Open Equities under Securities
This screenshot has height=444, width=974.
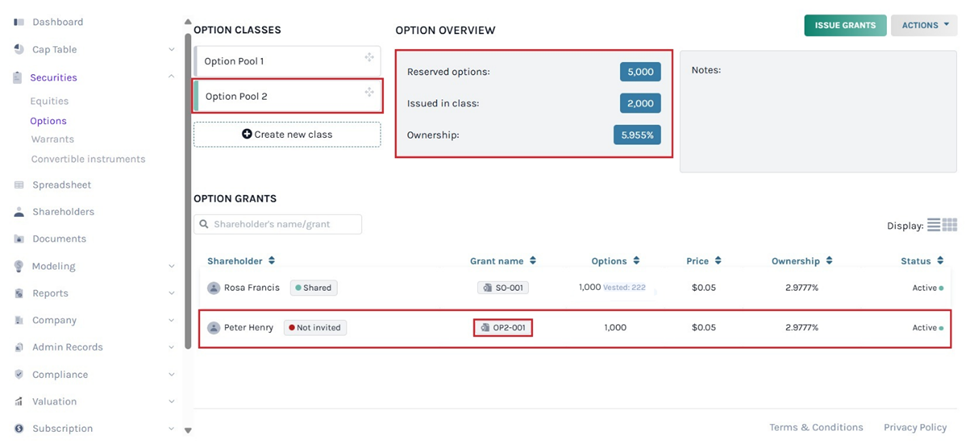tap(49, 101)
